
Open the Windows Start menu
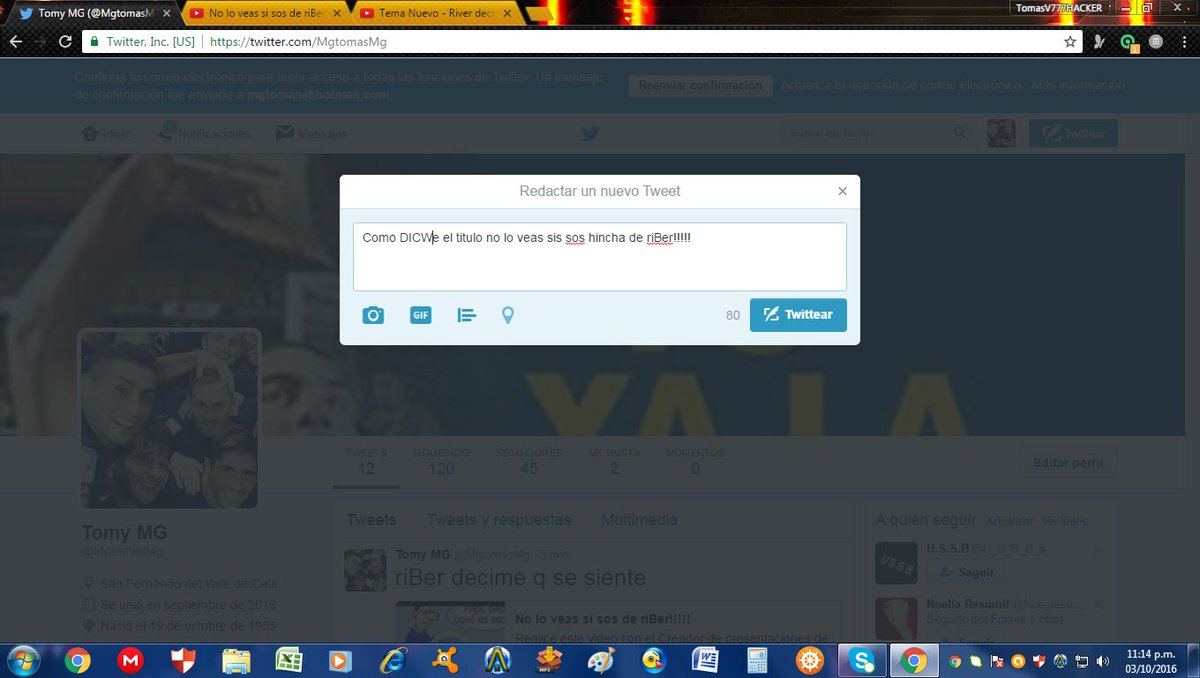[22, 660]
